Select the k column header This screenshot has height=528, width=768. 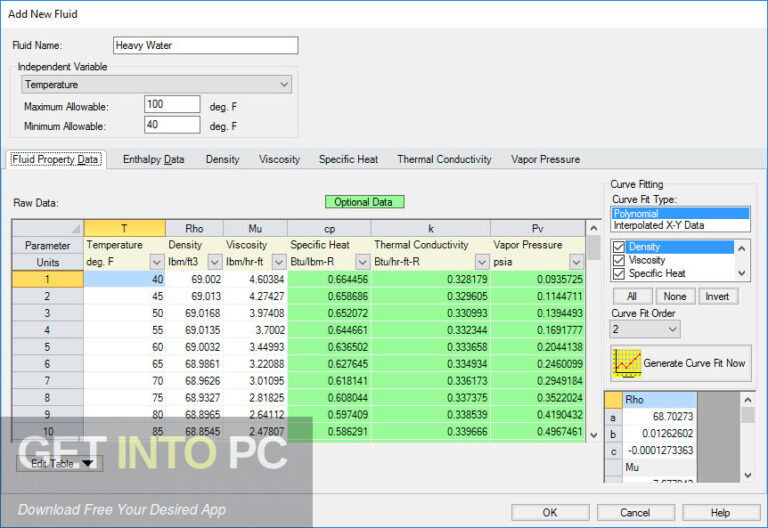pyautogui.click(x=431, y=228)
